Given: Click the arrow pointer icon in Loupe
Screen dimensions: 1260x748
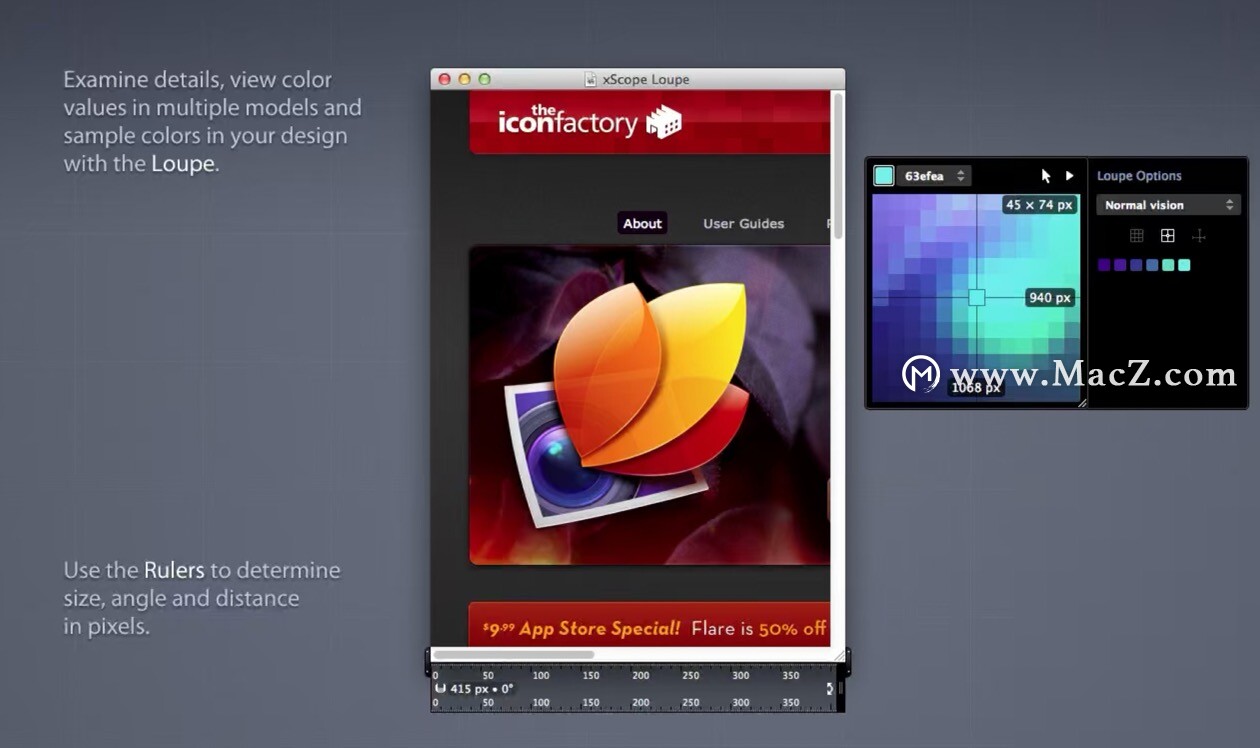Looking at the screenshot, I should [1046, 176].
